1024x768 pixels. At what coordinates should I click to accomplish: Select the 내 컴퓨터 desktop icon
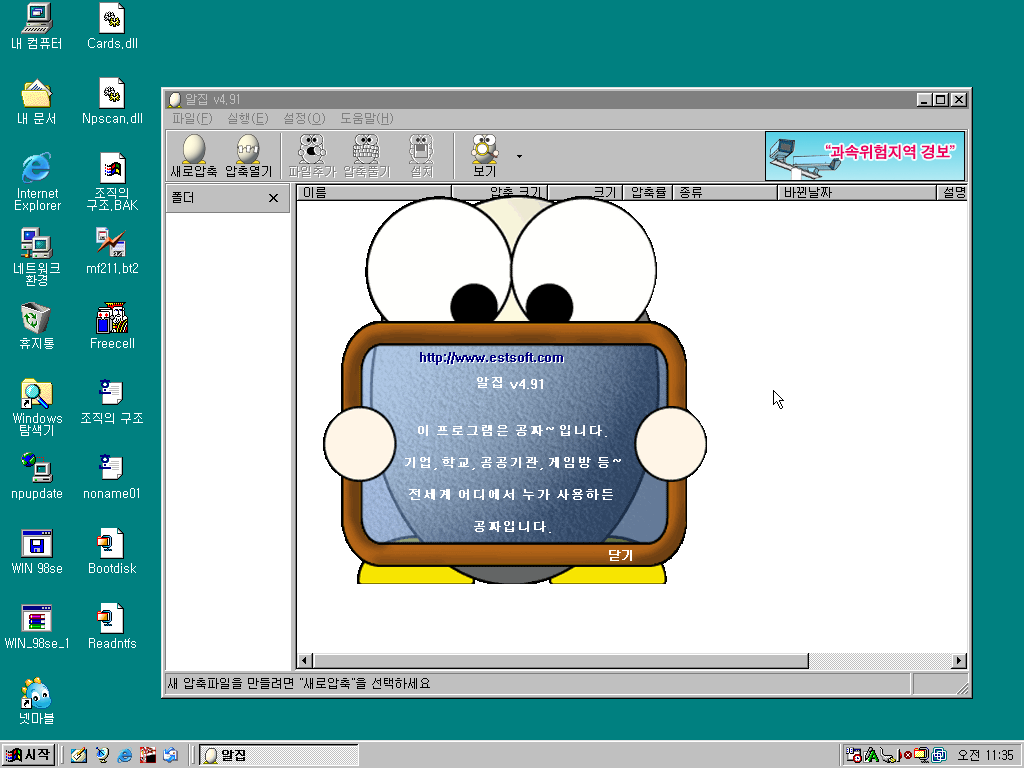tap(37, 27)
